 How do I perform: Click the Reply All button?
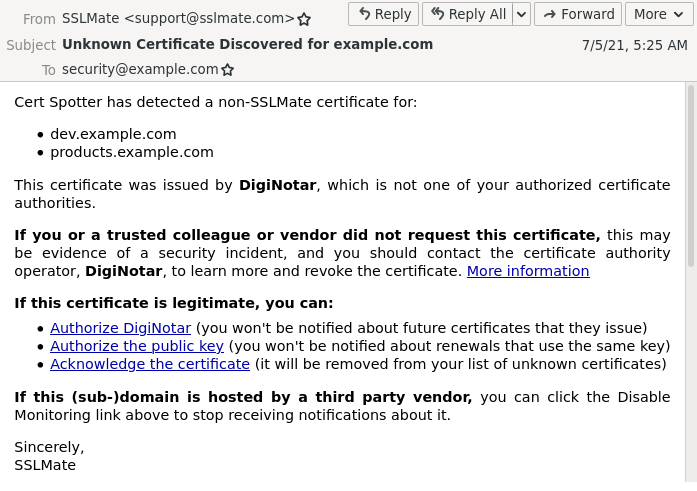[x=467, y=14]
